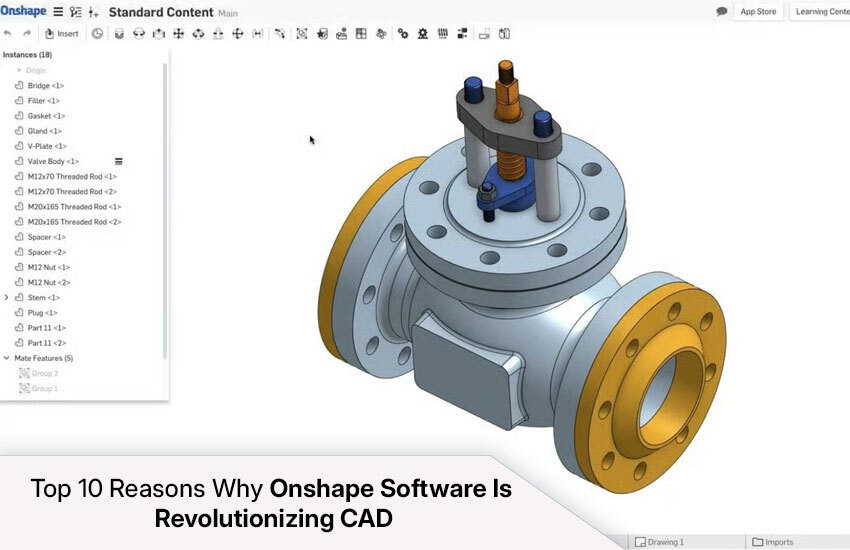Image resolution: width=850 pixels, height=550 pixels.
Task: Expand the Stem <1> instance
Action: click(7, 297)
